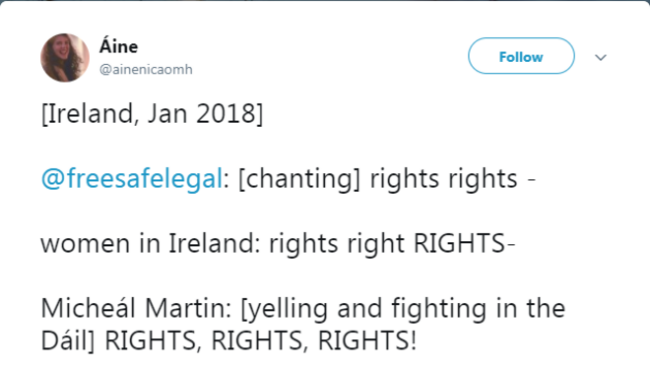Click "[yelling and fighting in the" text
The image size is (650, 367).
click(x=403, y=309)
